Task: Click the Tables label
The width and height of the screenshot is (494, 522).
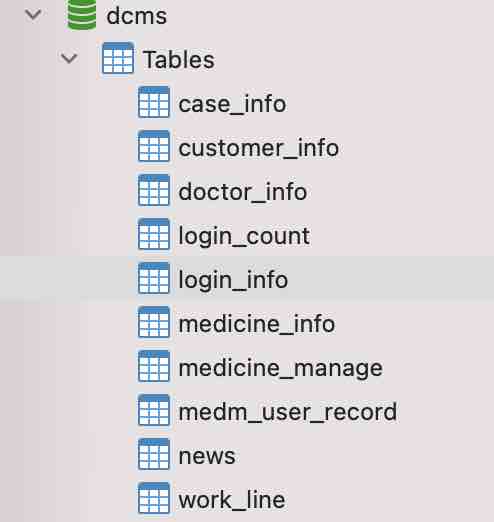Action: point(179,60)
